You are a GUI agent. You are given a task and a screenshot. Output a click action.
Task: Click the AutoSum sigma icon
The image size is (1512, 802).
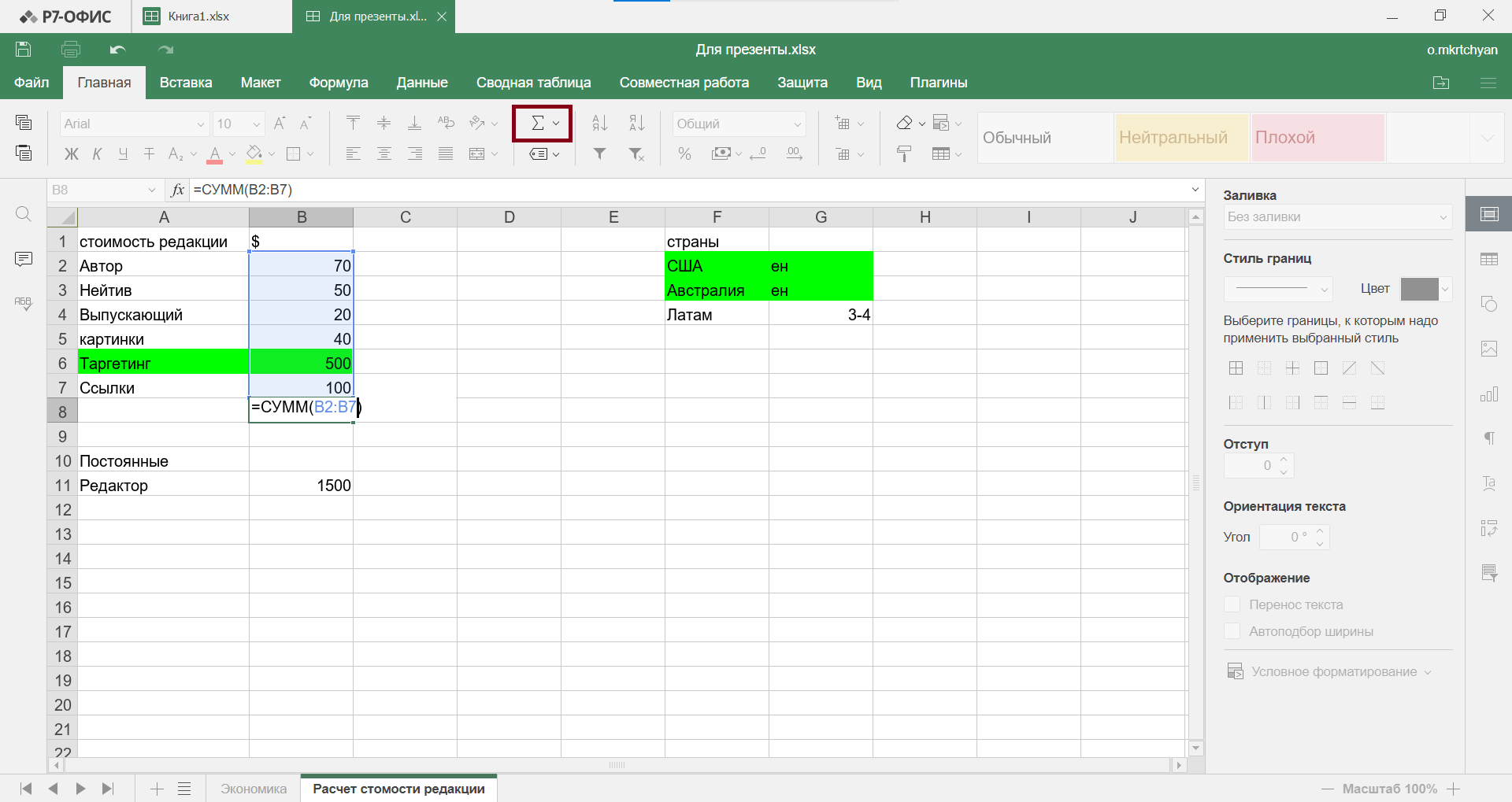click(537, 124)
